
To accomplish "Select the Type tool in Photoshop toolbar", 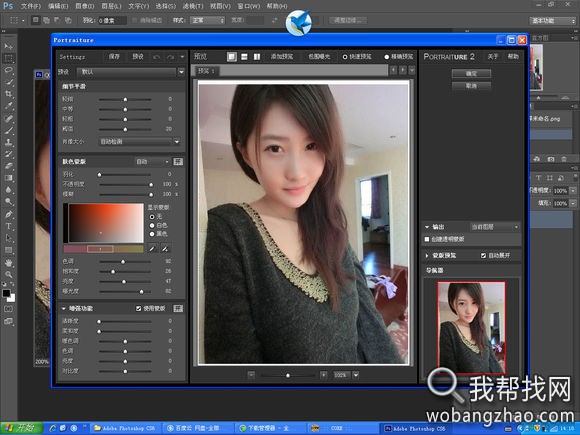I will [x=9, y=226].
